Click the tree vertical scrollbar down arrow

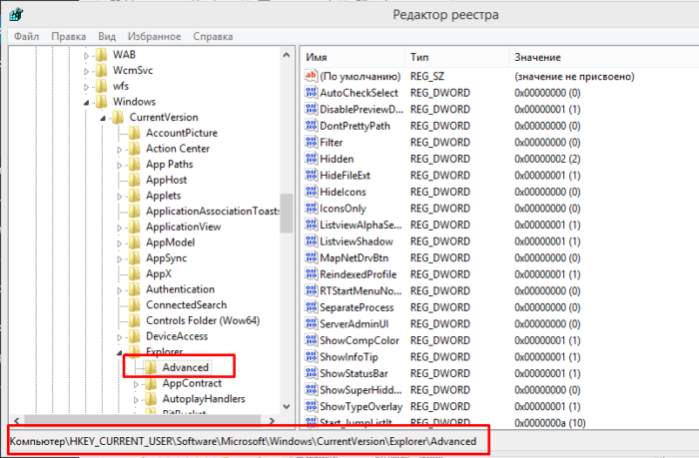coord(287,406)
